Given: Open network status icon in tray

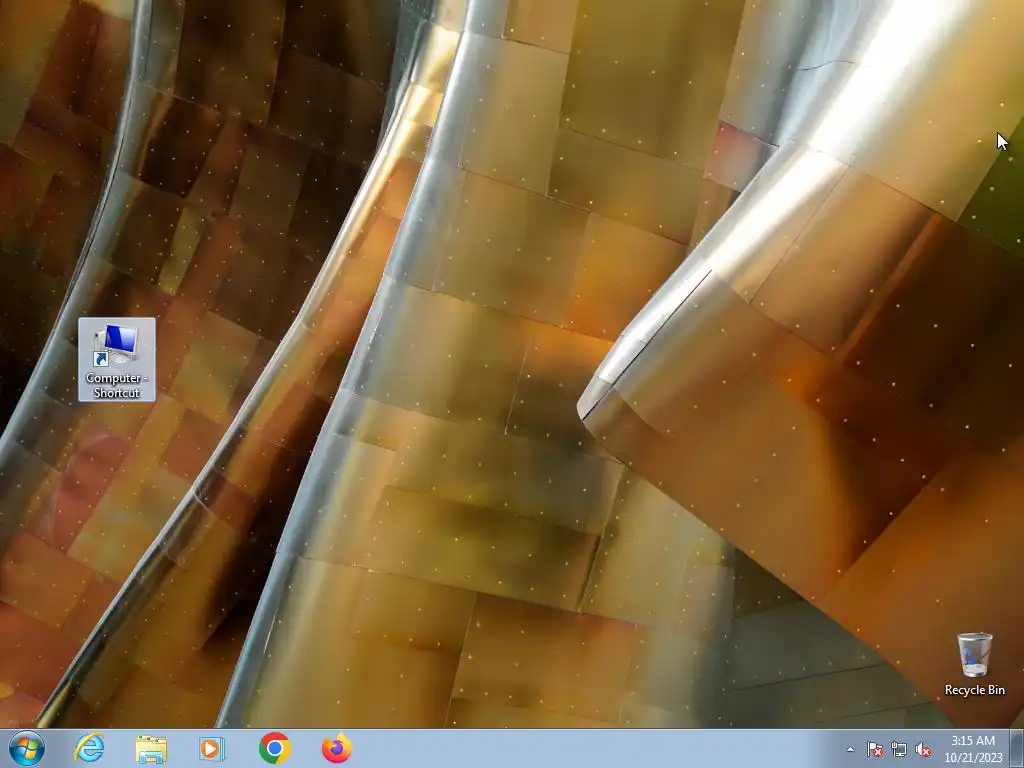Looking at the screenshot, I should coord(899,749).
